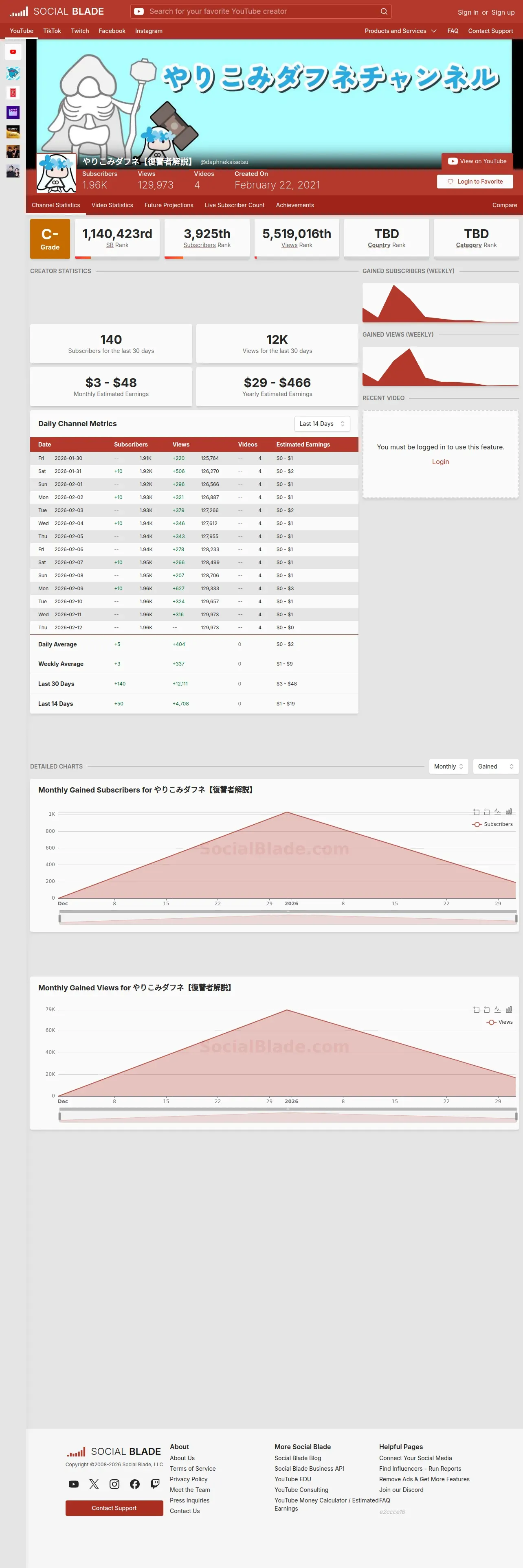Toggle Subscribers legend series on chart
The width and height of the screenshot is (523, 1568).
tap(492, 824)
